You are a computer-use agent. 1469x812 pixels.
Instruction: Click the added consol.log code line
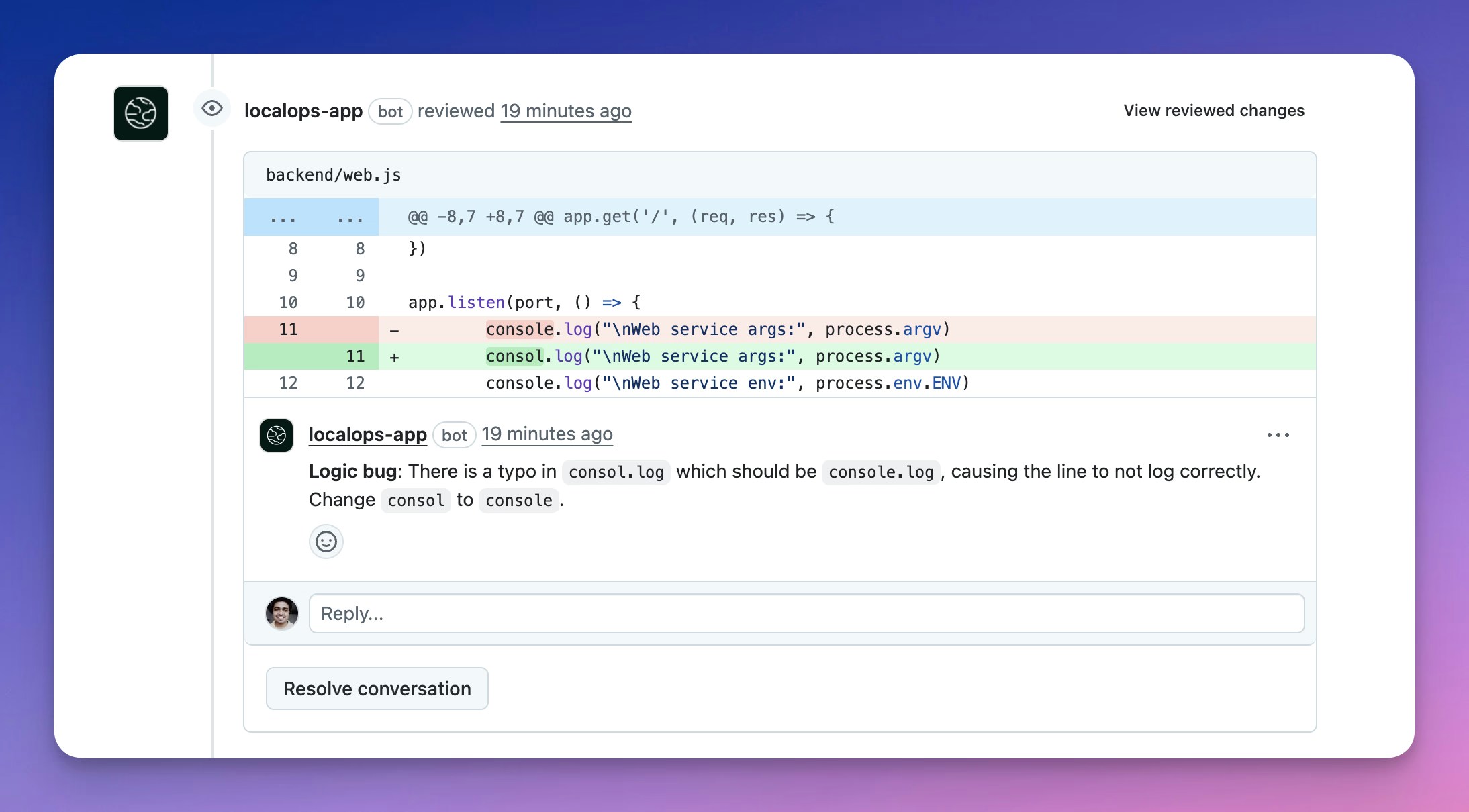713,356
